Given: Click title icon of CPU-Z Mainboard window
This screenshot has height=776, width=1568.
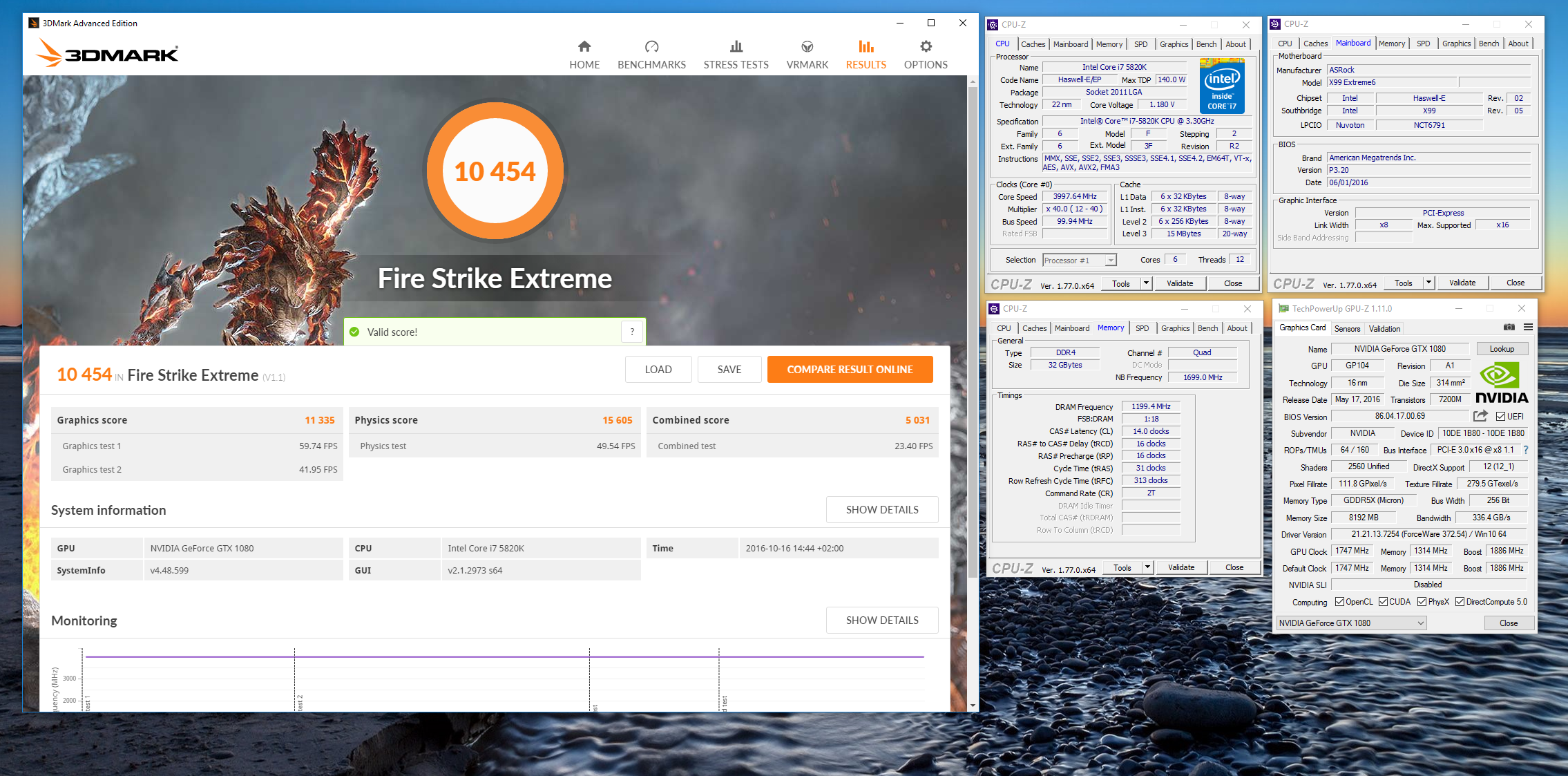Looking at the screenshot, I should (x=1276, y=23).
